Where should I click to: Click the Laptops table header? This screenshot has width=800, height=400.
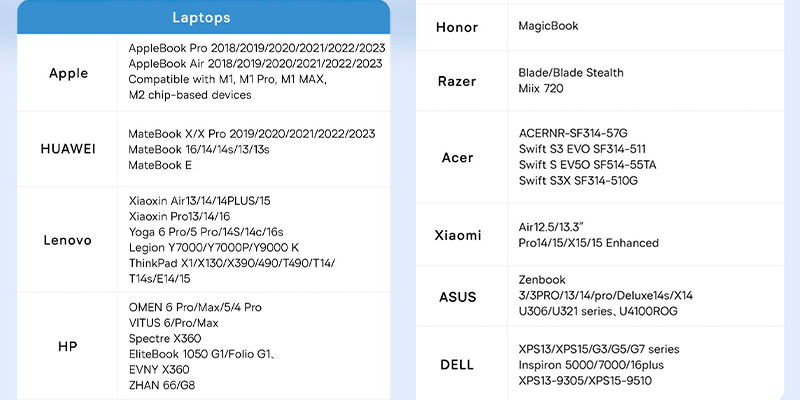pos(201,18)
